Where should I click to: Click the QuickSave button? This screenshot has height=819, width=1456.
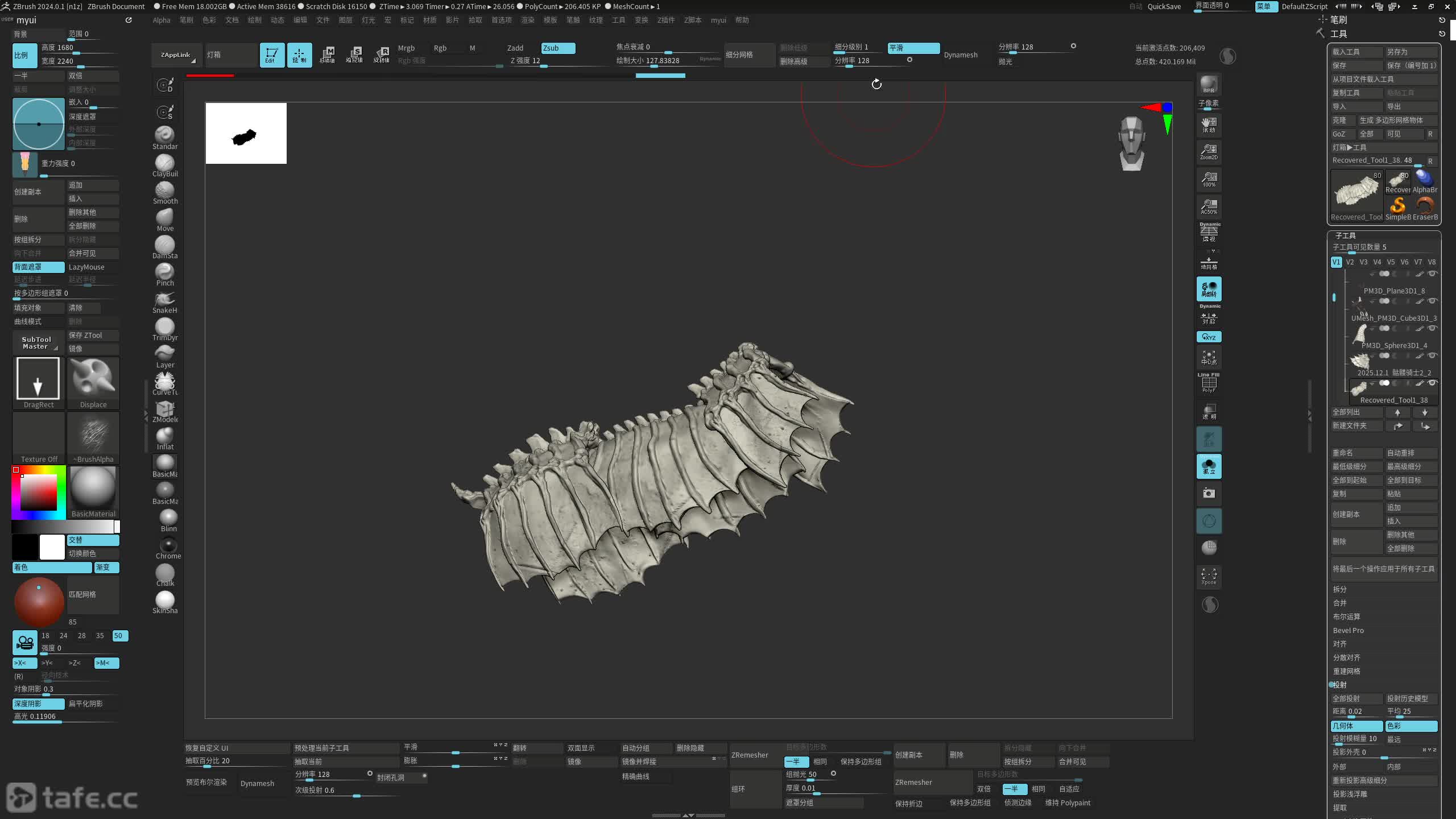coord(1164,6)
